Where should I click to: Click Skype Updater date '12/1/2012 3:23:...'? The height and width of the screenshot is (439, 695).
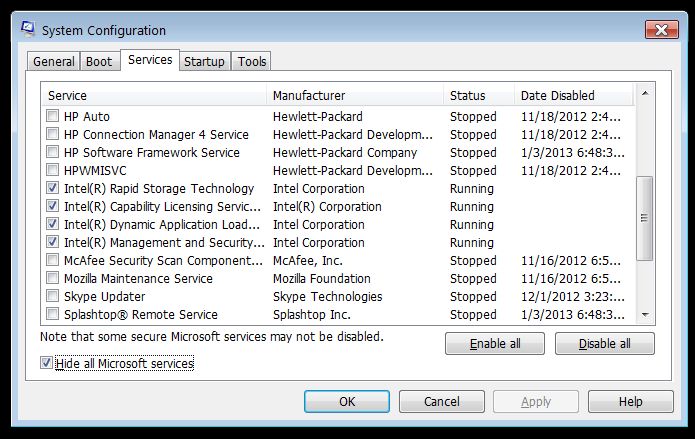point(573,297)
